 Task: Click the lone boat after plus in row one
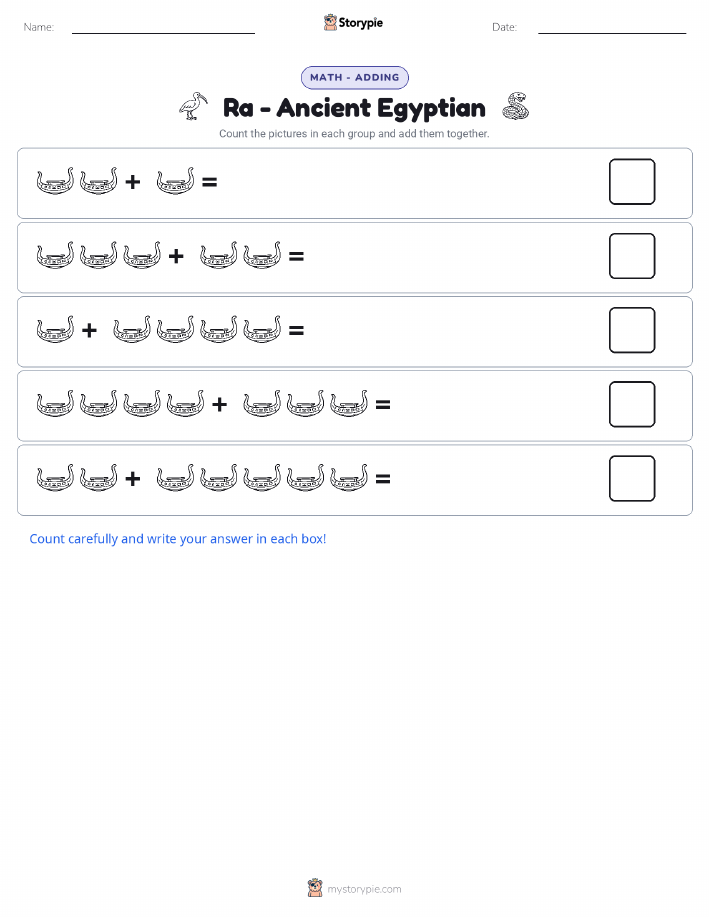175,181
